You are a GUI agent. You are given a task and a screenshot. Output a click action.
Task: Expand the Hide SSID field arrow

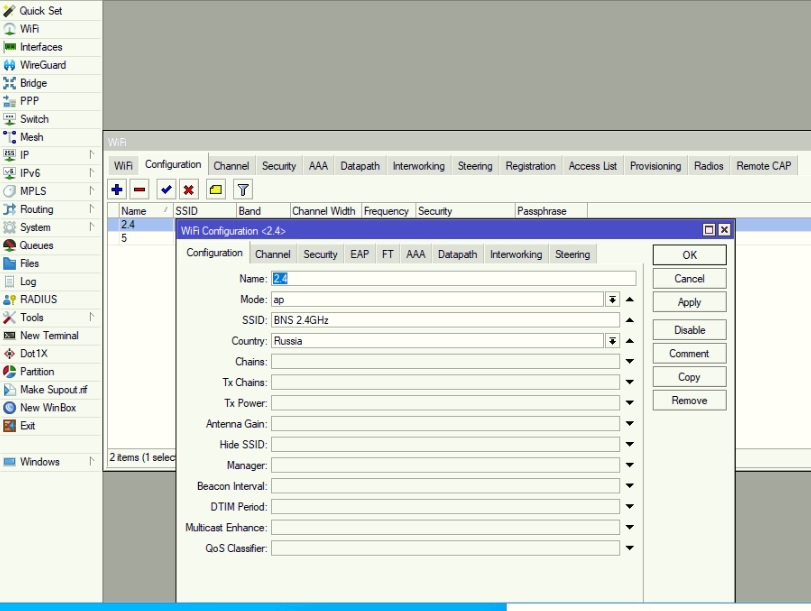(629, 444)
